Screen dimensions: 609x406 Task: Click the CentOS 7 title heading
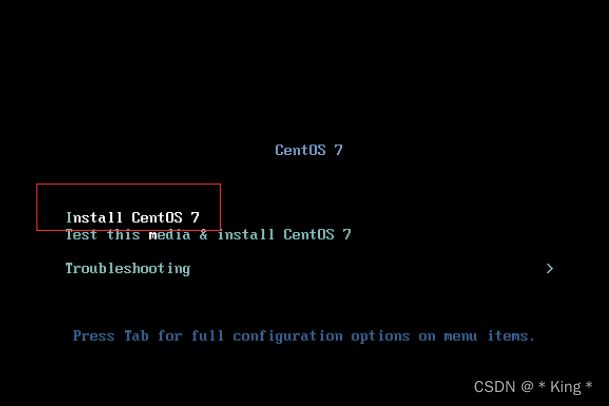click(x=309, y=150)
